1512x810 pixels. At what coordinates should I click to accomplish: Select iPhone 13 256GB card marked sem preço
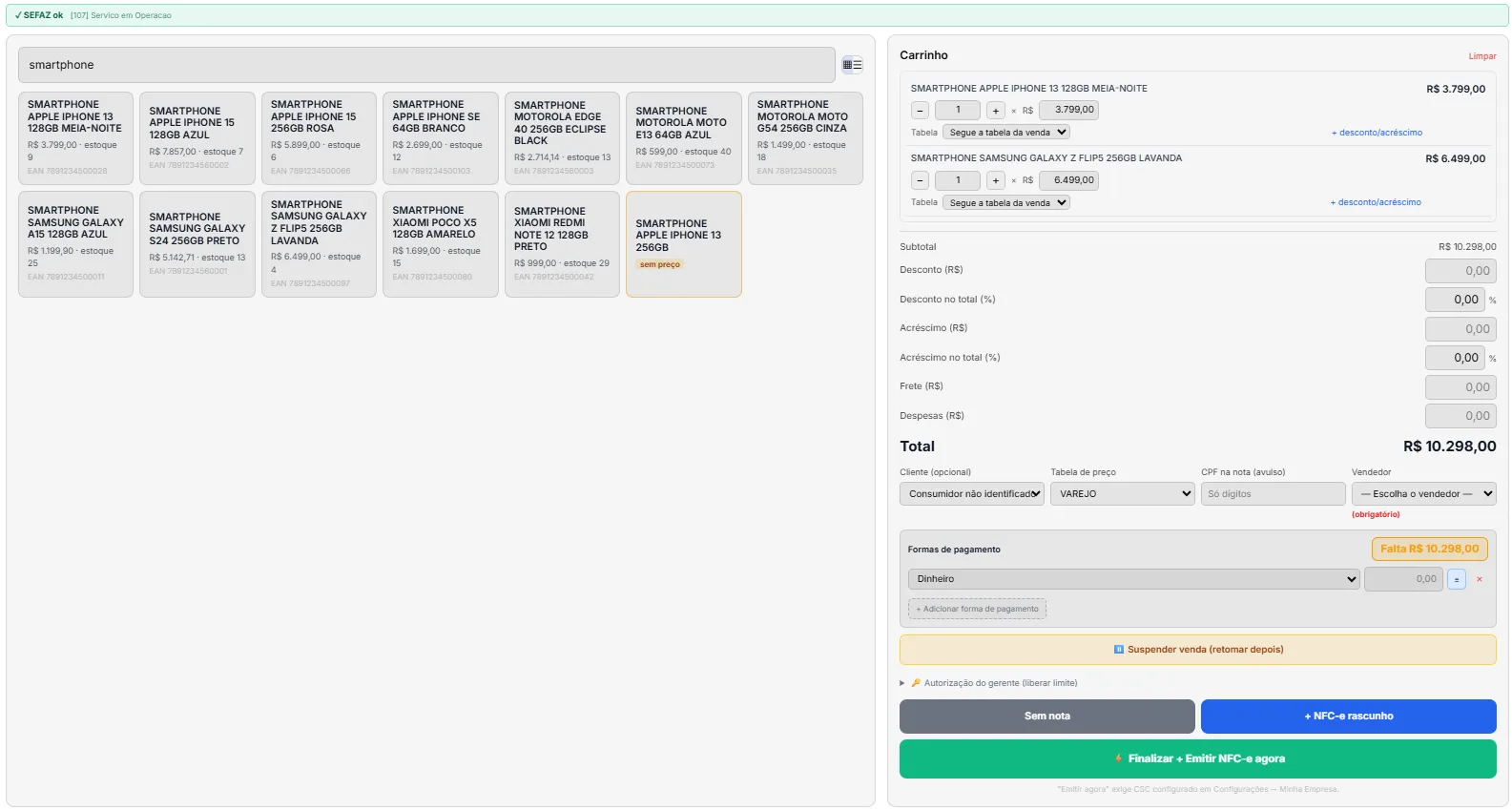(x=684, y=244)
